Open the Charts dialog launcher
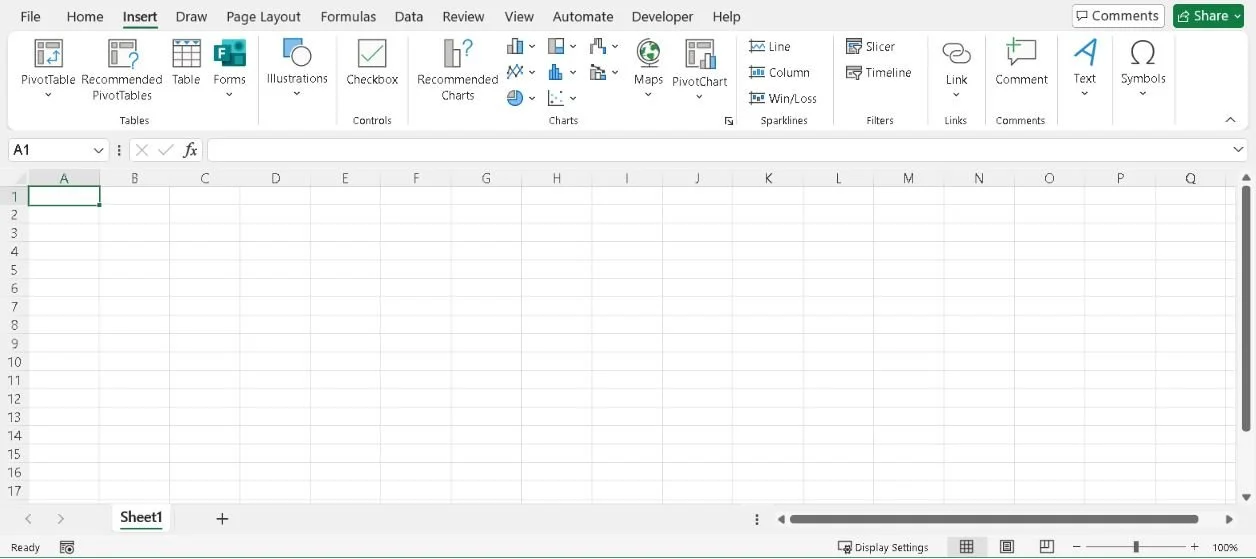This screenshot has height=559, width=1256. tap(729, 121)
